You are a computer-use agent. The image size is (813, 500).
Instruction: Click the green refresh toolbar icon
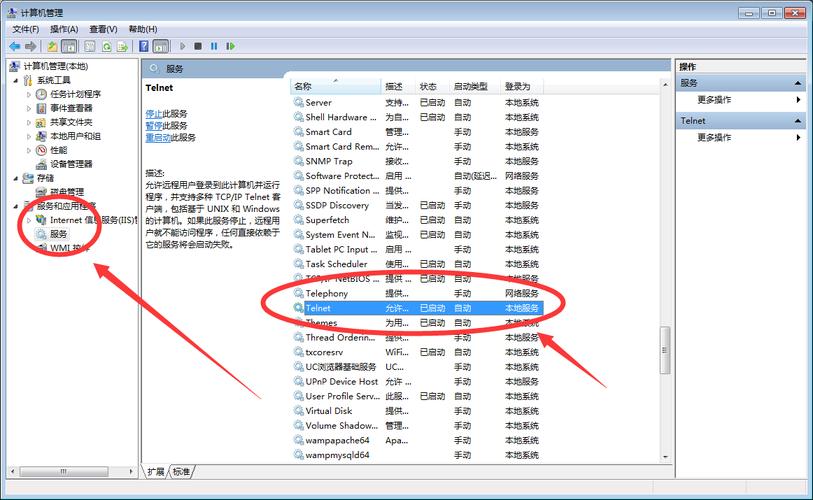coord(106,47)
